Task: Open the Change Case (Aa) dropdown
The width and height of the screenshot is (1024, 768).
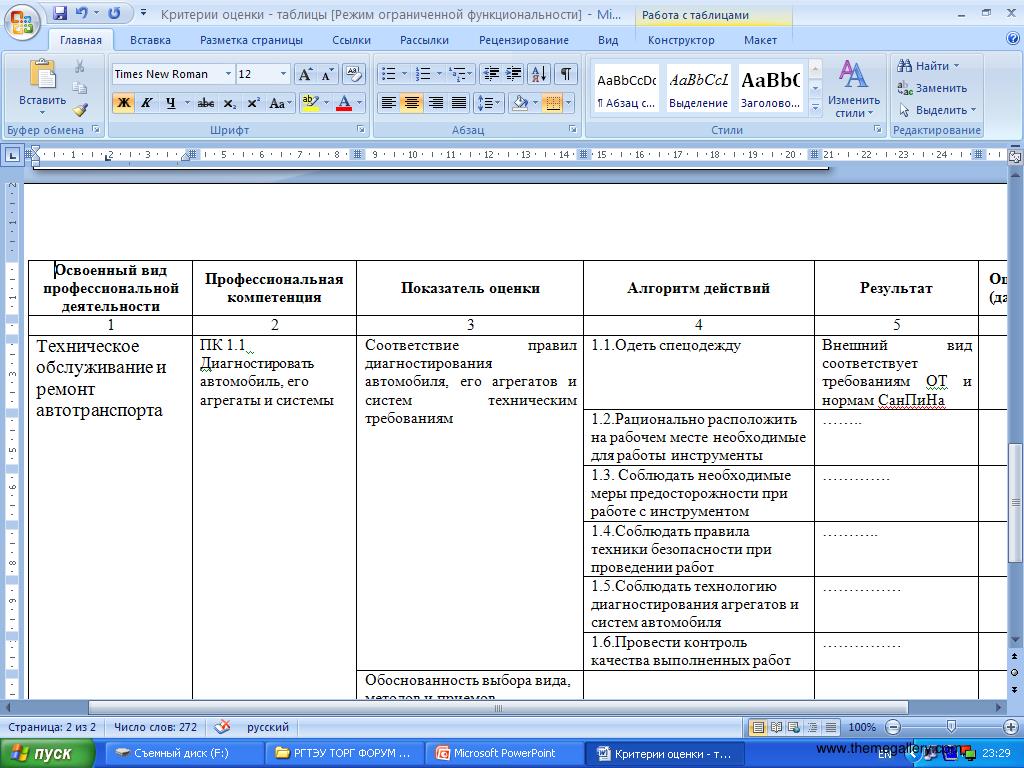Action: click(x=280, y=103)
